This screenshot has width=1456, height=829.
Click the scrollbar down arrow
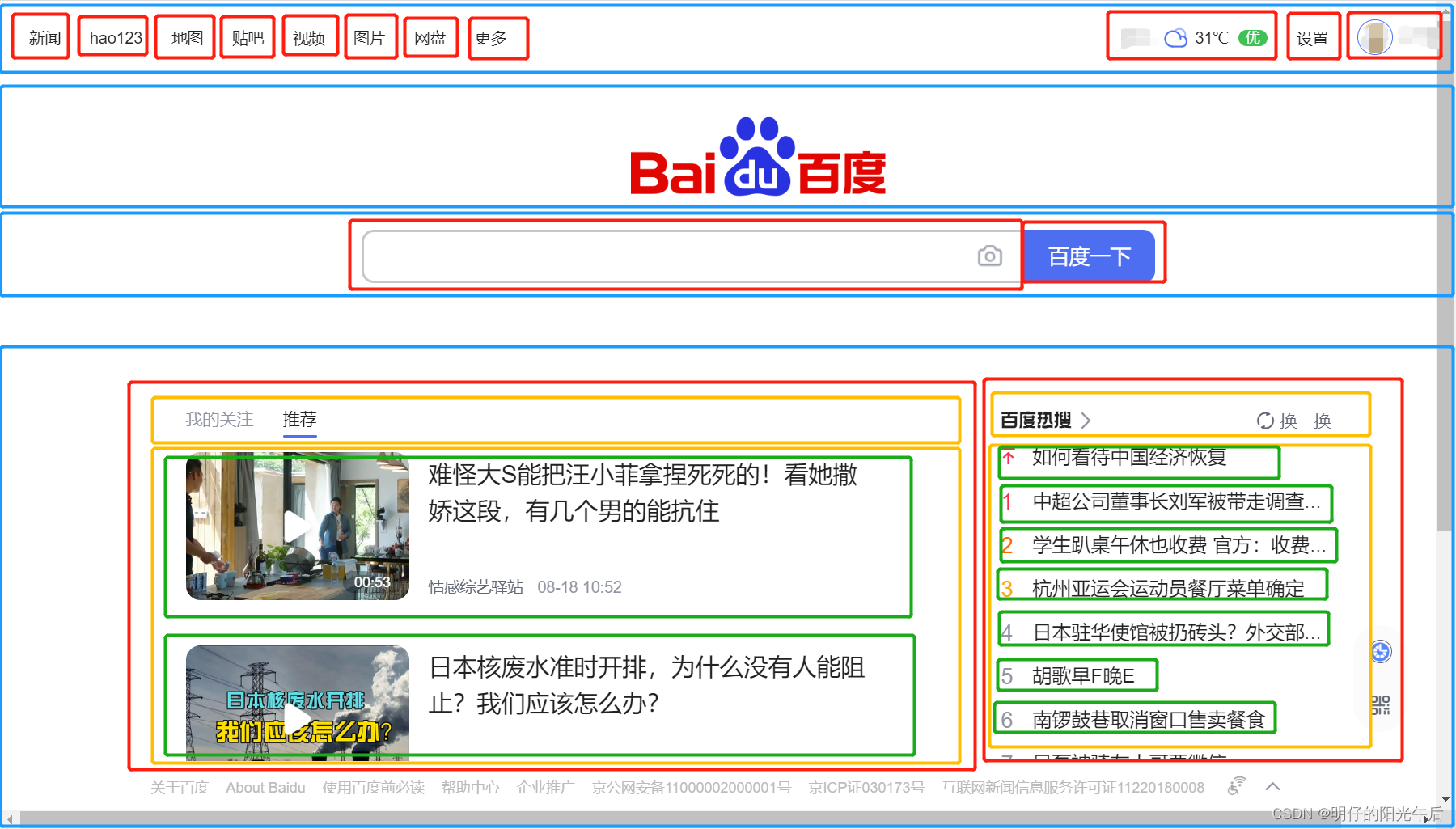click(x=1445, y=800)
